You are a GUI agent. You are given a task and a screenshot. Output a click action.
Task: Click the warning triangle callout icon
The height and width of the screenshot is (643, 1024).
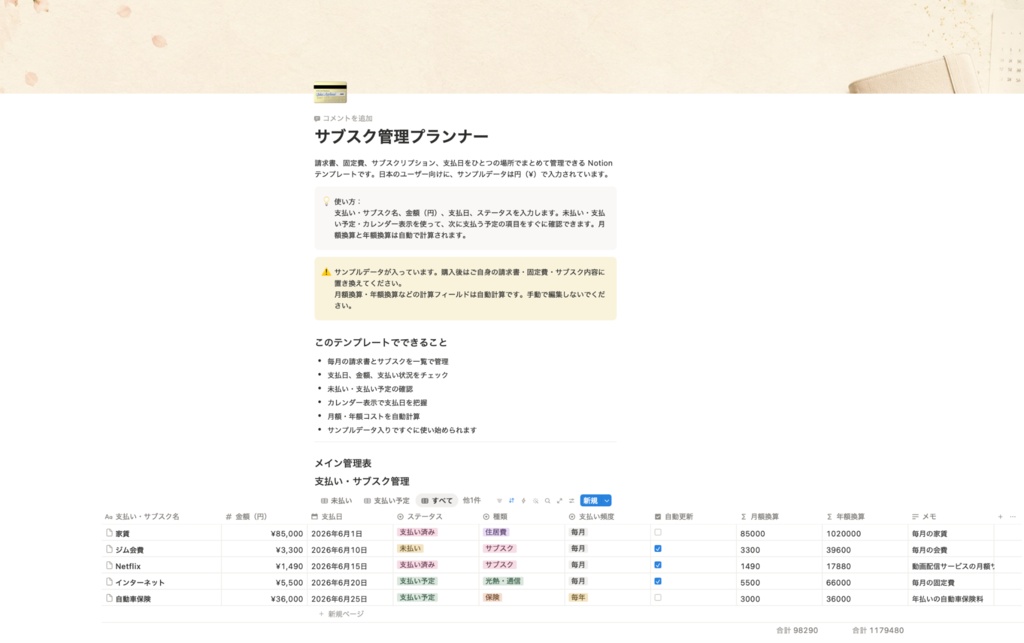pyautogui.click(x=325, y=272)
